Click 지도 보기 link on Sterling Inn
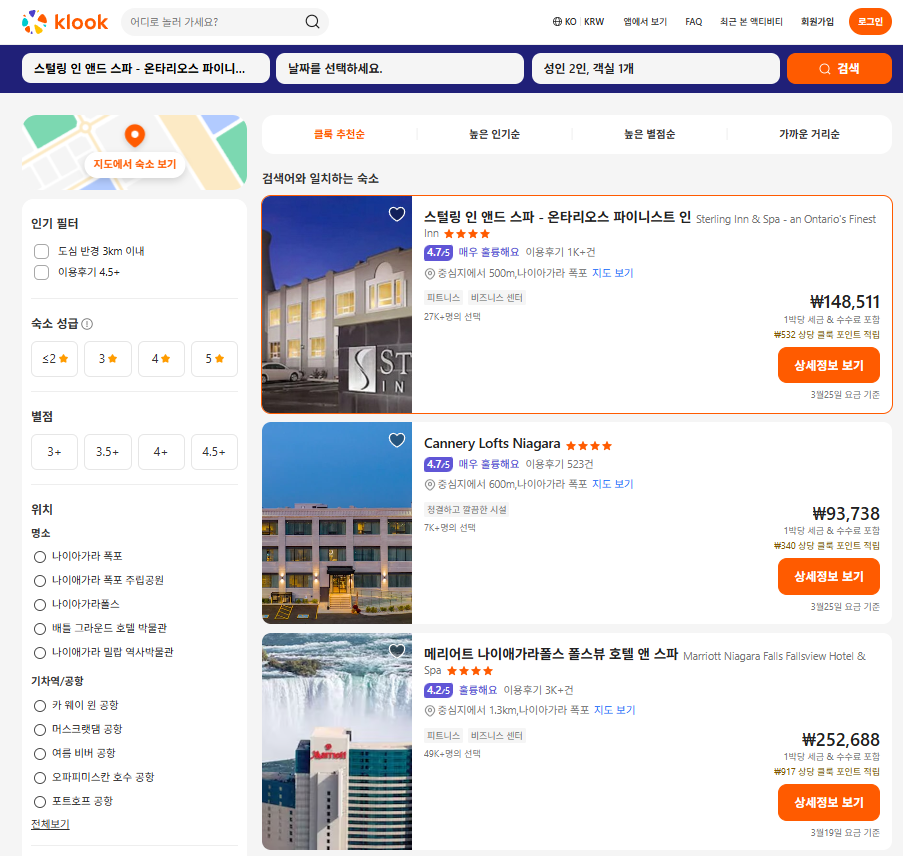Viewport: 903px width, 856px height. coord(613,274)
